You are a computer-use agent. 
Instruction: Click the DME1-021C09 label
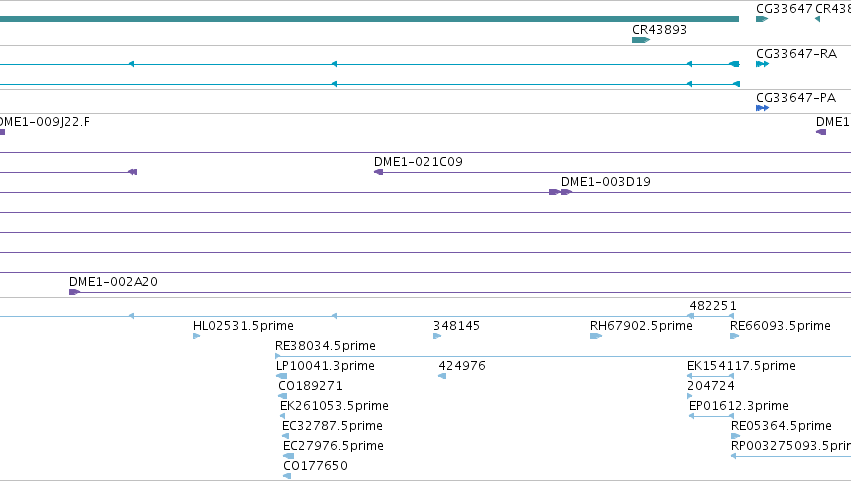(418, 162)
